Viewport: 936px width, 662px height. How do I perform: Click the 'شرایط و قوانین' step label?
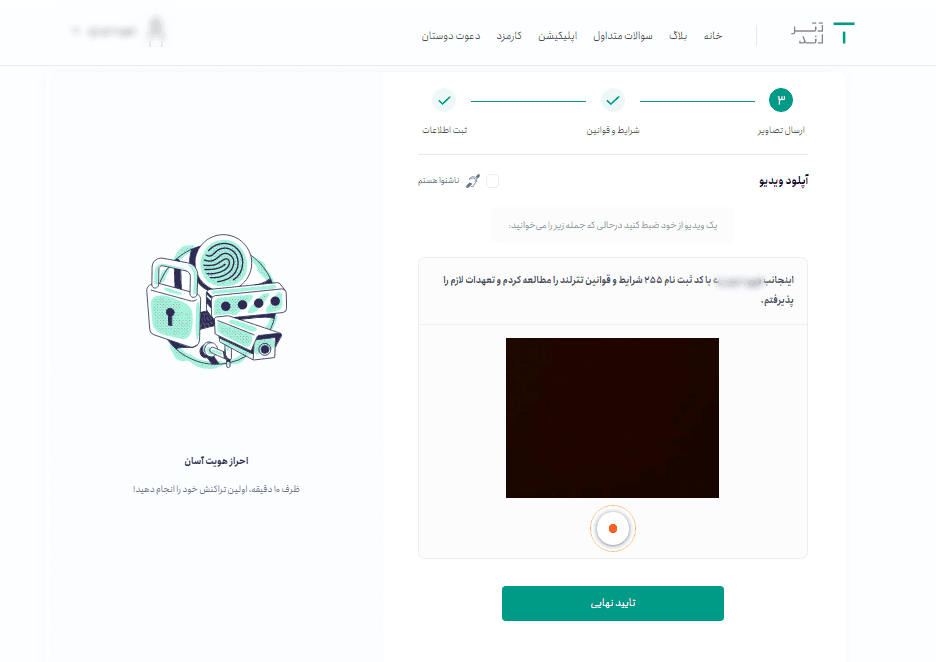[612, 130]
